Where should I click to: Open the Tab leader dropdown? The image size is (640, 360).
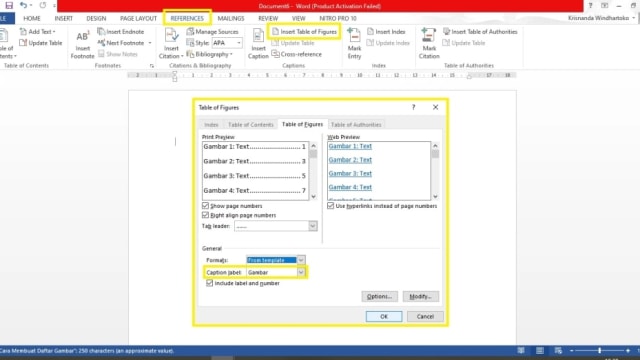coord(313,226)
